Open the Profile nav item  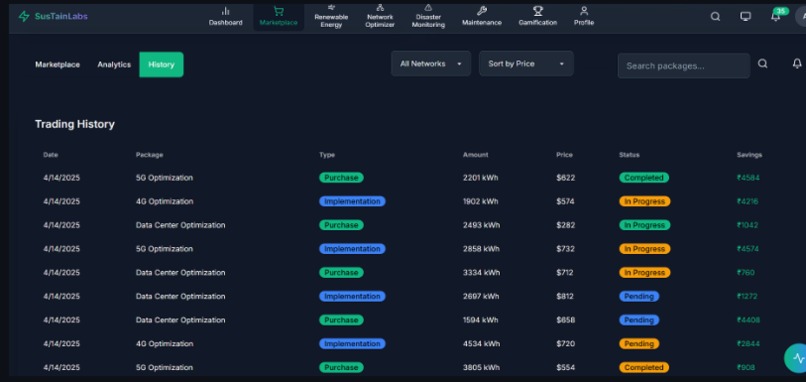584,16
